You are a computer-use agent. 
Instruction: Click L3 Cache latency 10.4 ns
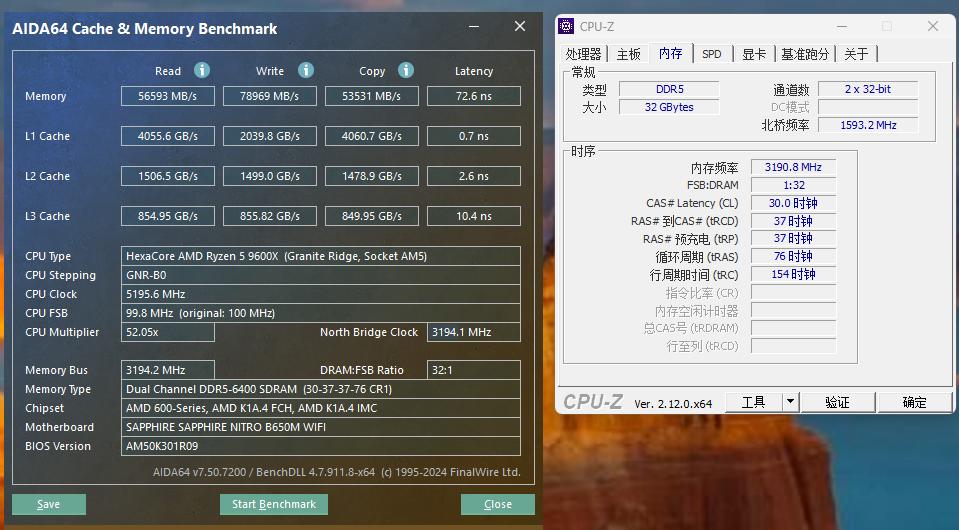474,216
